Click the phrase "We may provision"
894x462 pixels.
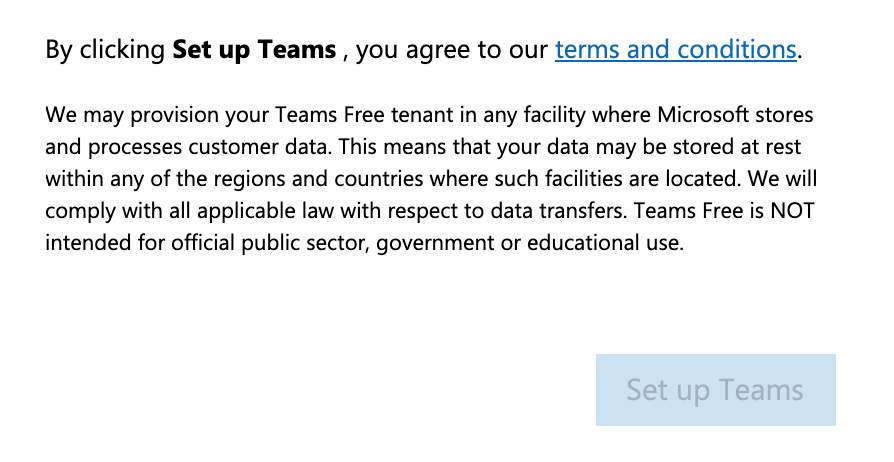coord(118,115)
